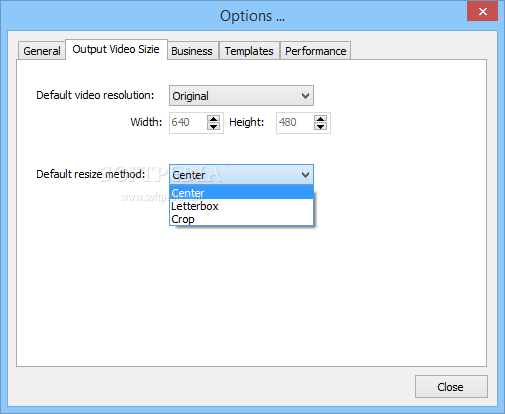The width and height of the screenshot is (505, 414).
Task: Open the Default video resolution dropdown
Action: pyautogui.click(x=241, y=96)
